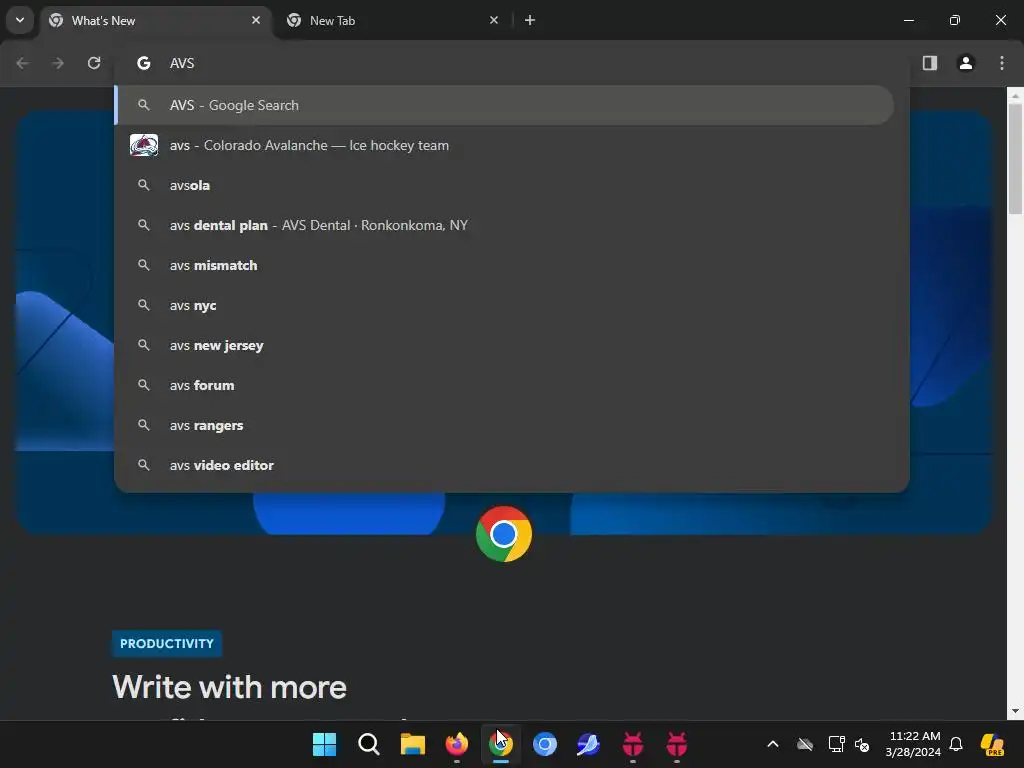Click the Google Chrome taskbar icon

tap(501, 744)
